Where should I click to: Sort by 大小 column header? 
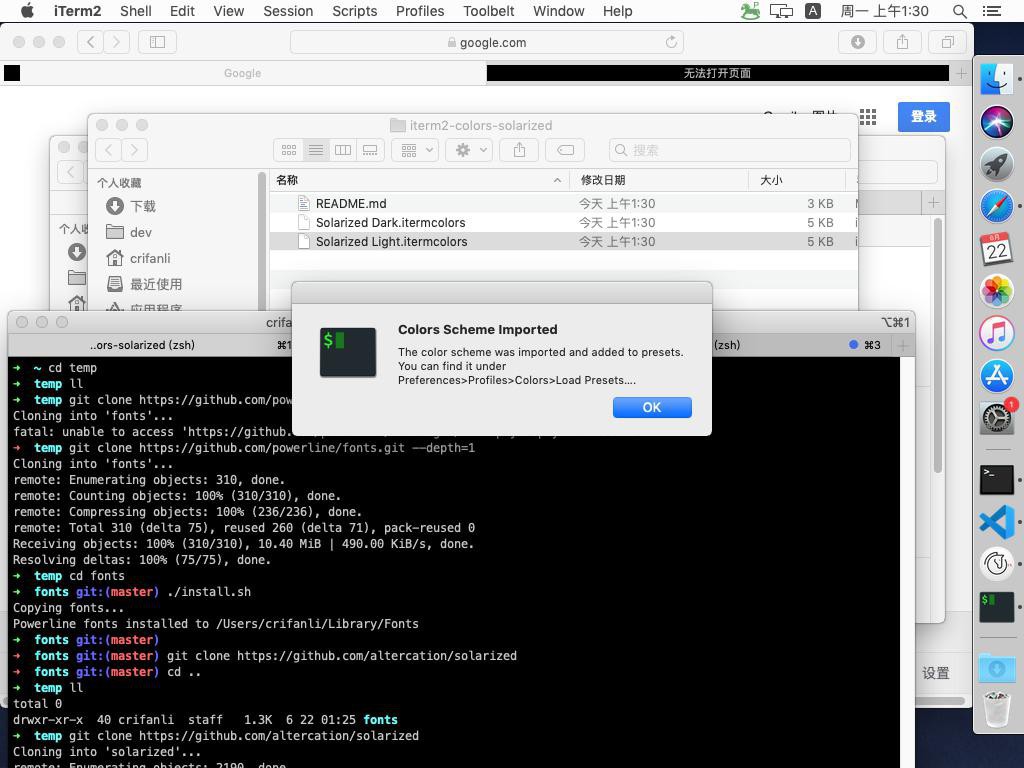tap(797, 180)
